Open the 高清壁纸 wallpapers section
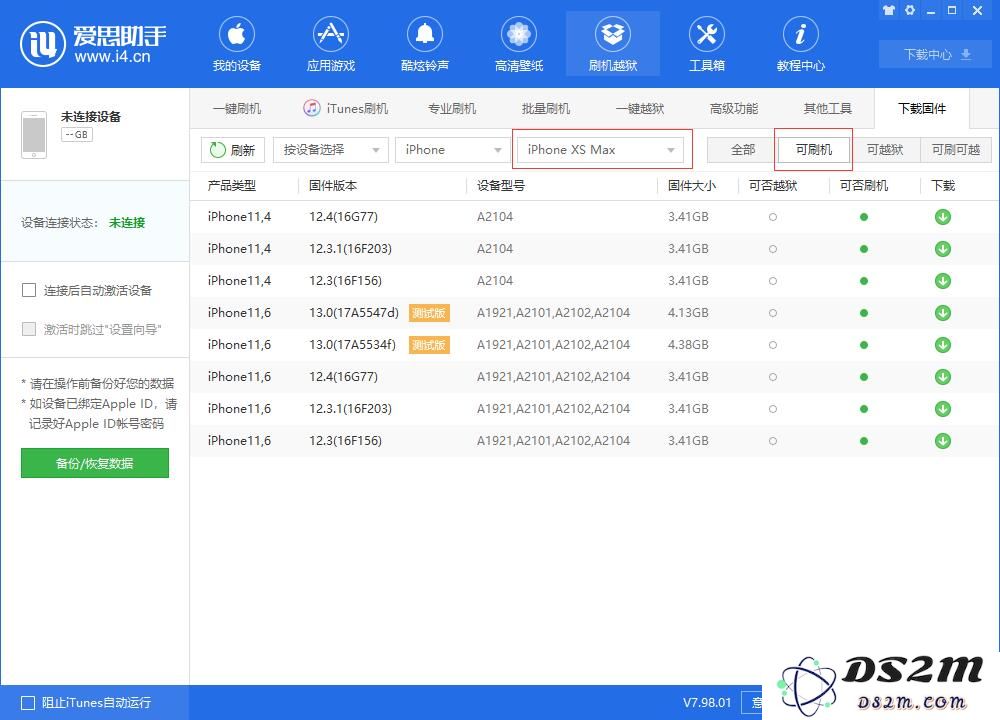 click(x=518, y=44)
